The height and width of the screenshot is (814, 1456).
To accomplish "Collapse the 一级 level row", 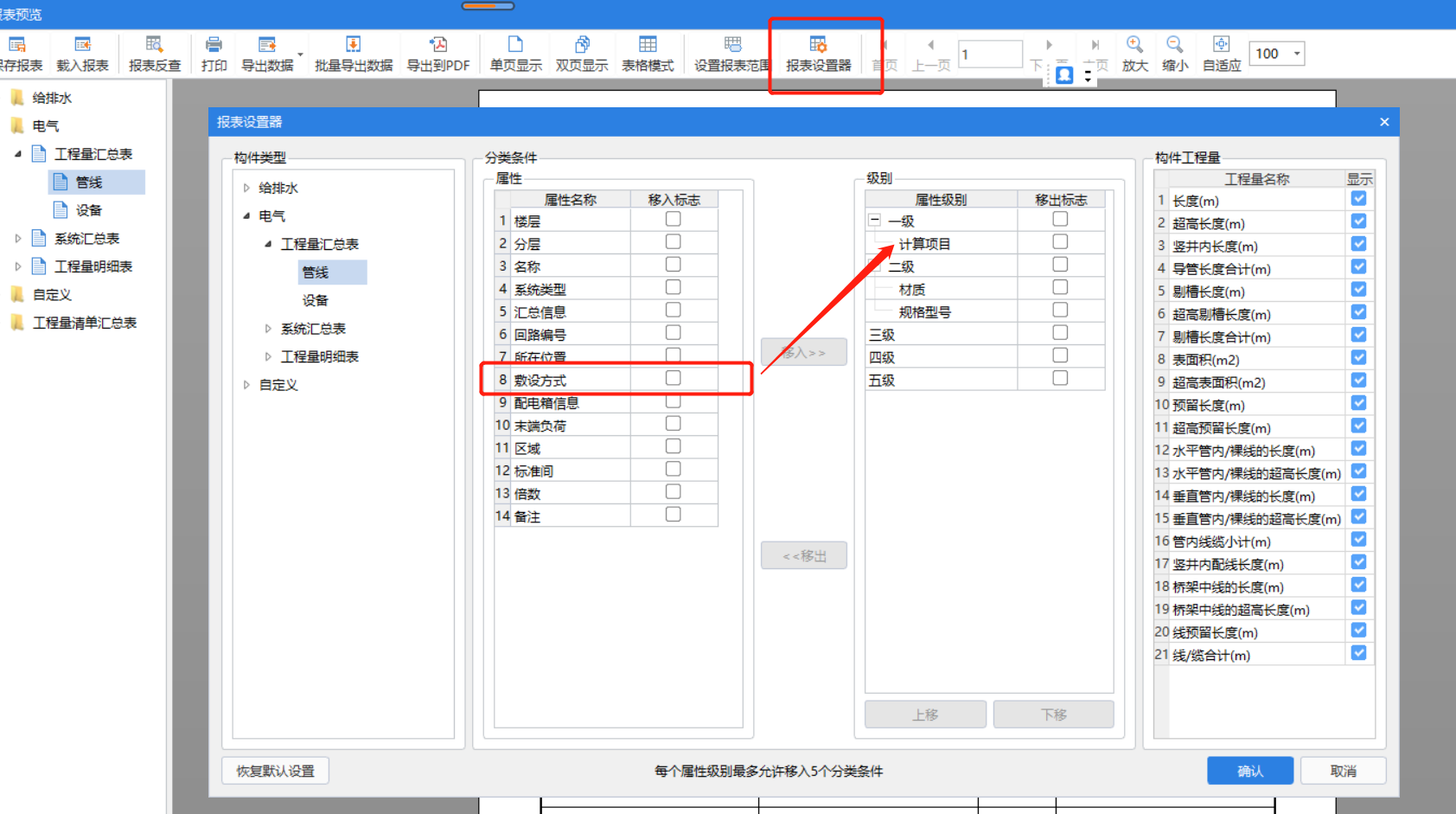I will [x=874, y=221].
